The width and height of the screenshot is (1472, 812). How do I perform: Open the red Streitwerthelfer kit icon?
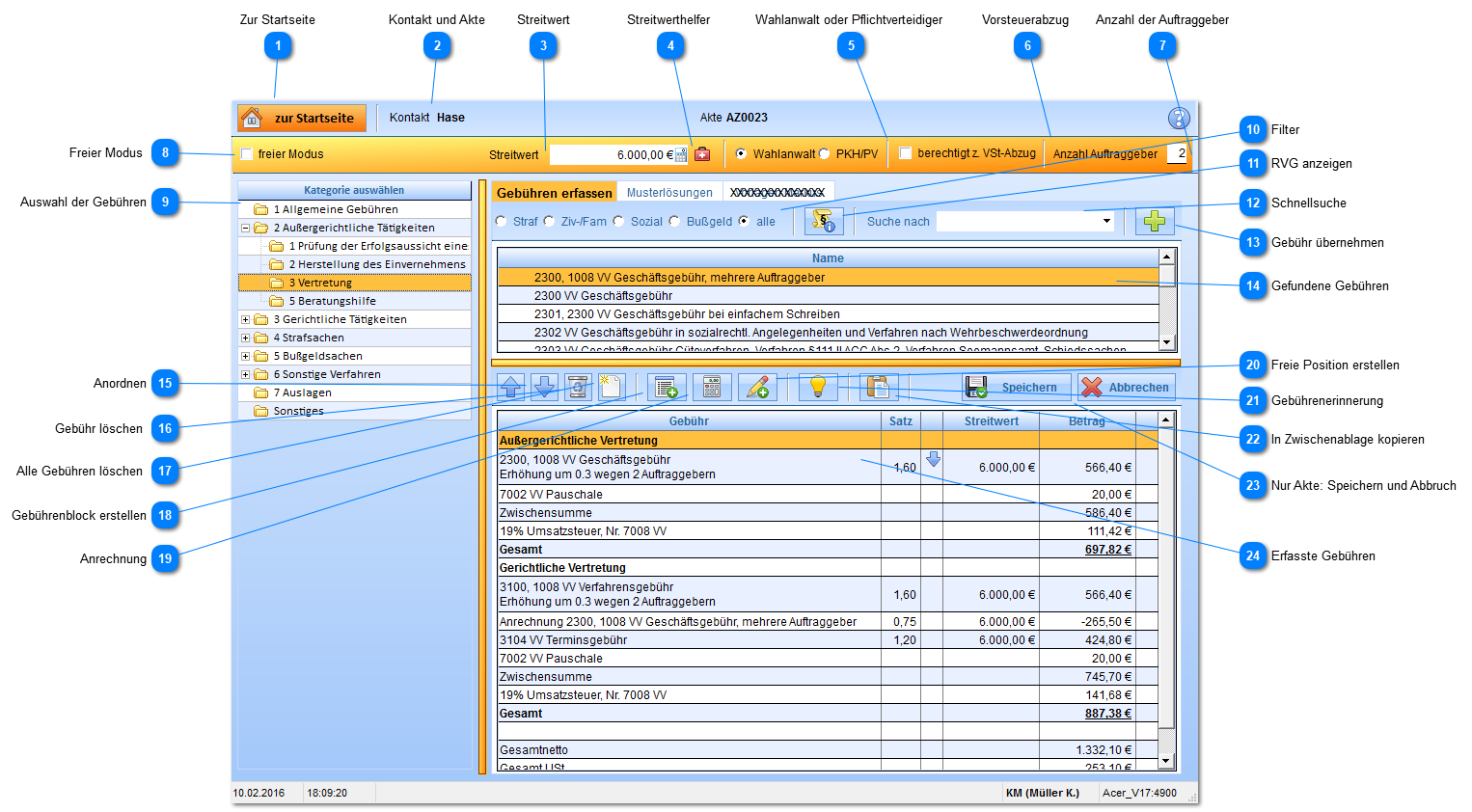click(x=702, y=154)
